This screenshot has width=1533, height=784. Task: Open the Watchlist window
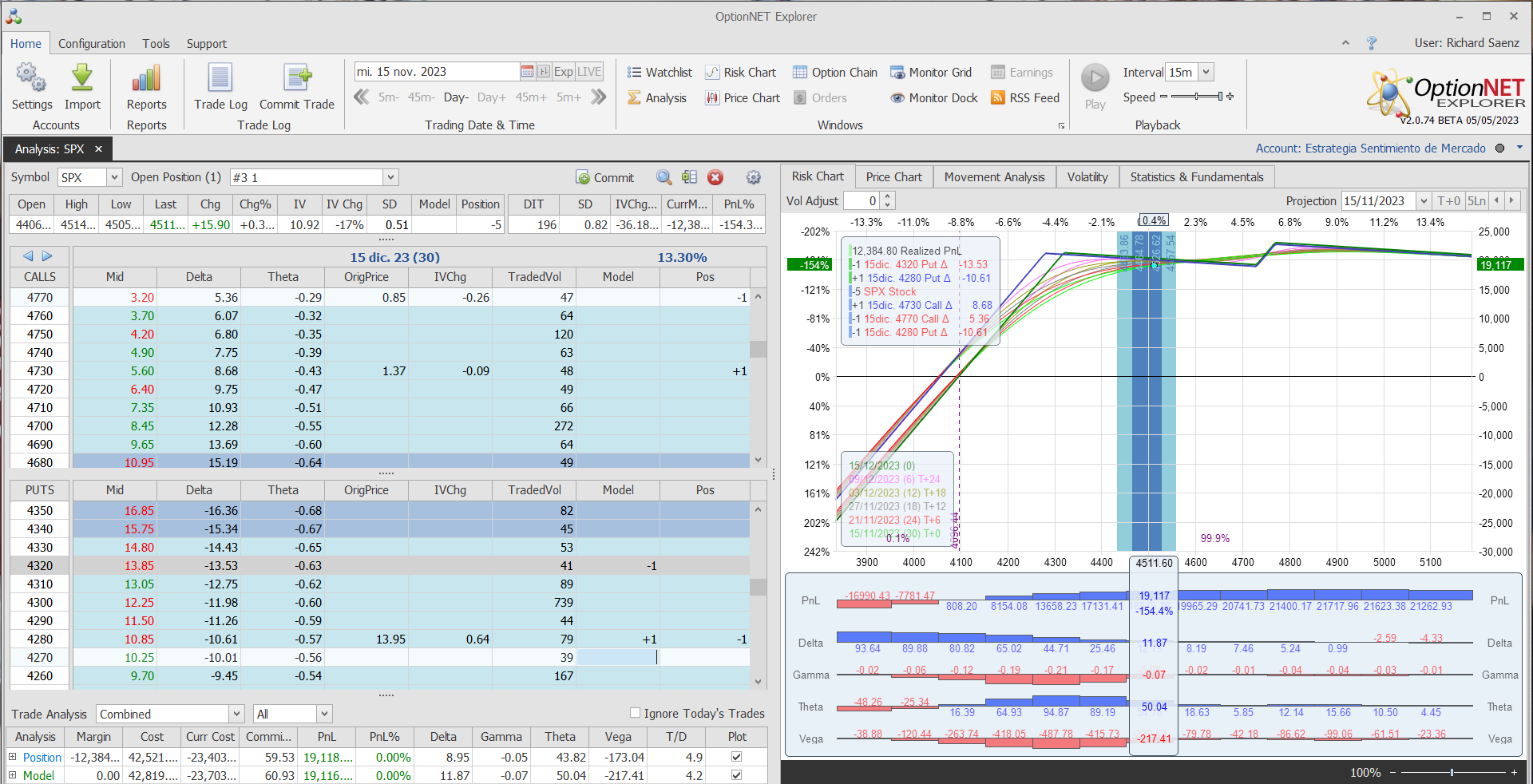point(660,73)
